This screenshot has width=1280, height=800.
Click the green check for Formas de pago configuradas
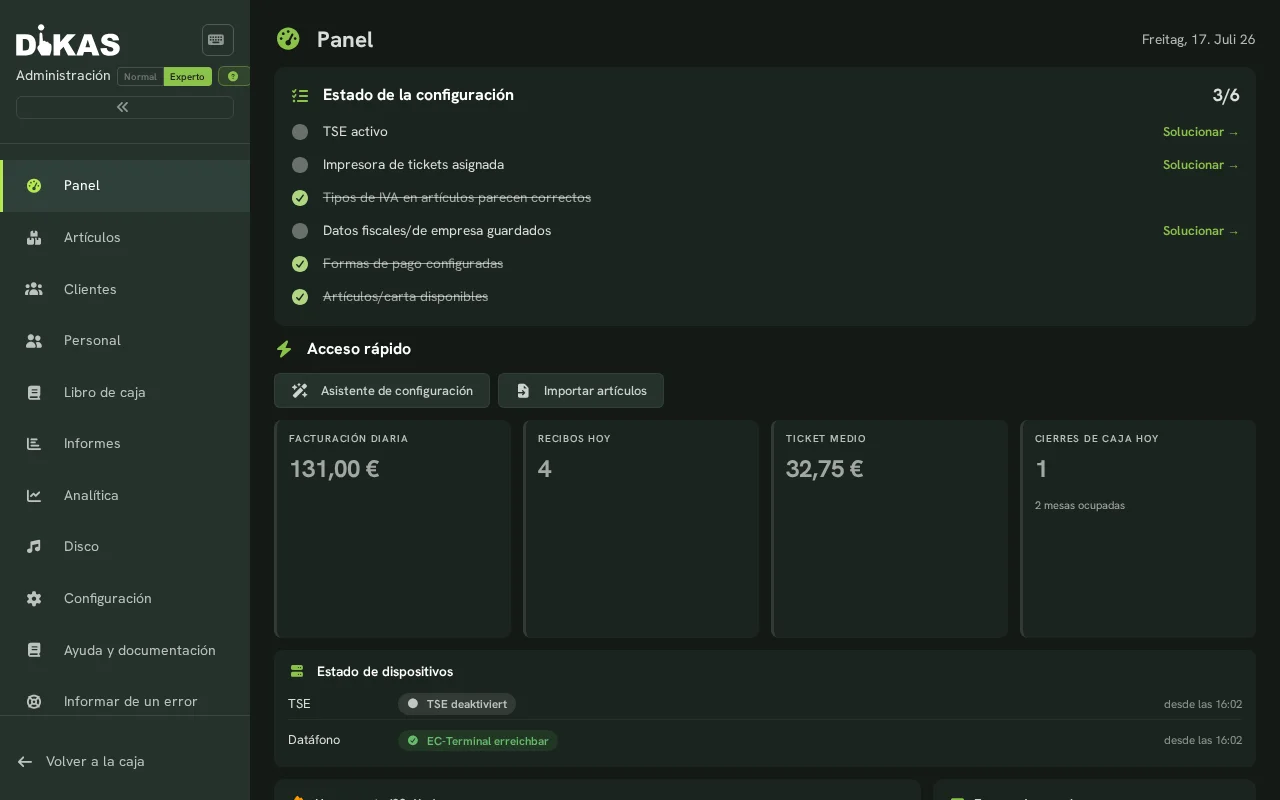300,264
